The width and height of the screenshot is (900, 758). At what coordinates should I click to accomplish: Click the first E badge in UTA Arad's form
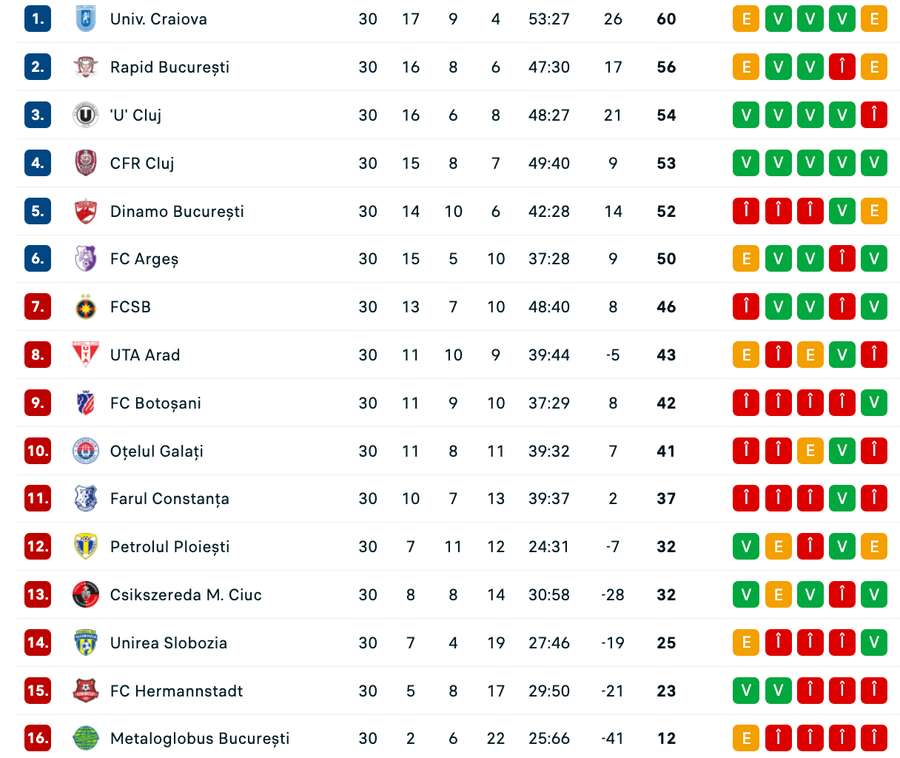point(745,355)
